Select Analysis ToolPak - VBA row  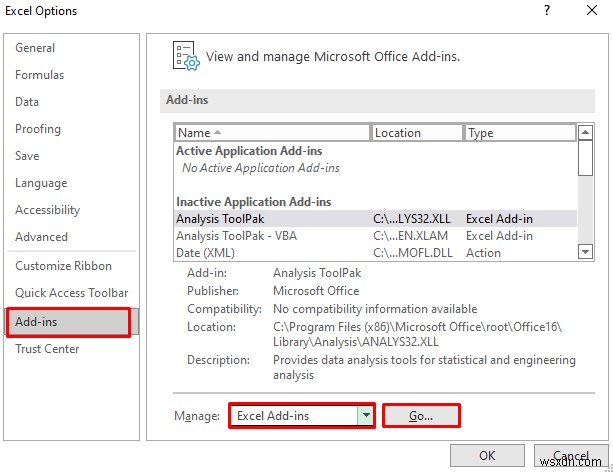pyautogui.click(x=376, y=236)
